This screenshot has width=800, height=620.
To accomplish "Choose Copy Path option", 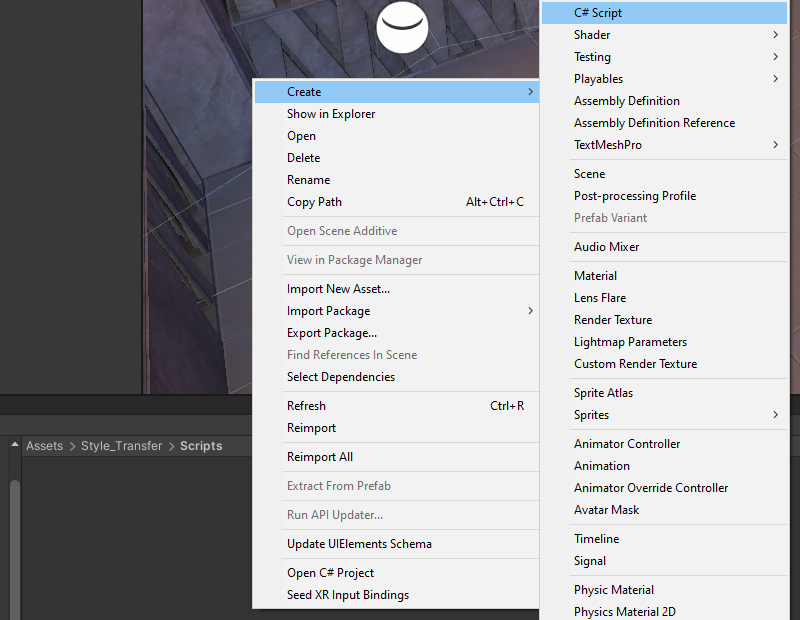I will coord(314,202).
